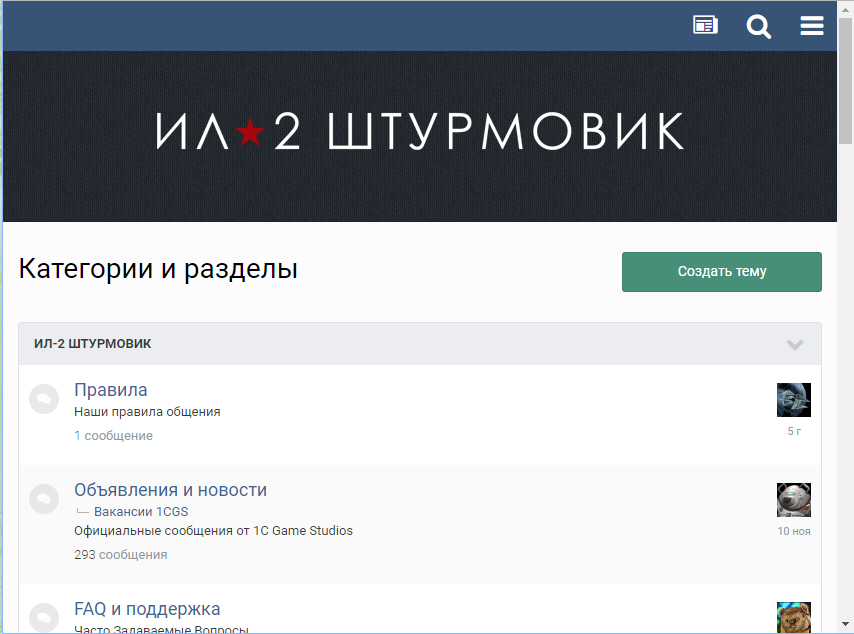
Task: Click the Правила forum speech bubble icon
Action: (x=44, y=399)
